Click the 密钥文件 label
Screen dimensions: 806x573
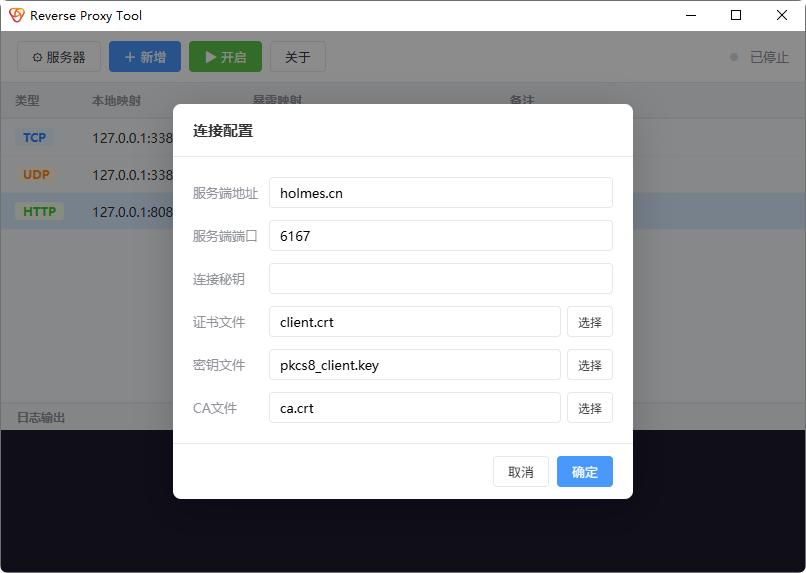tap(218, 365)
